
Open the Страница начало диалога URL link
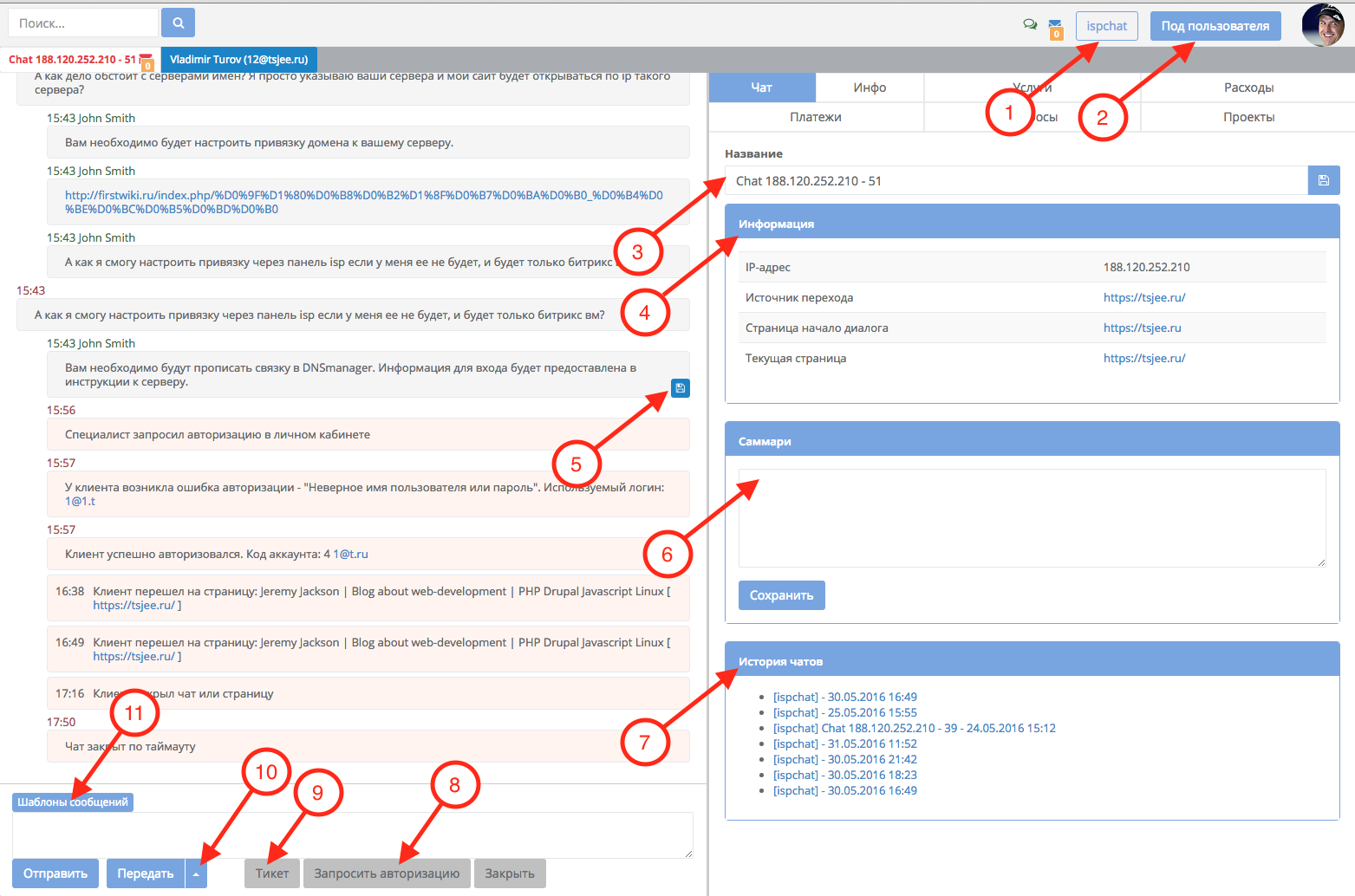pos(1143,328)
